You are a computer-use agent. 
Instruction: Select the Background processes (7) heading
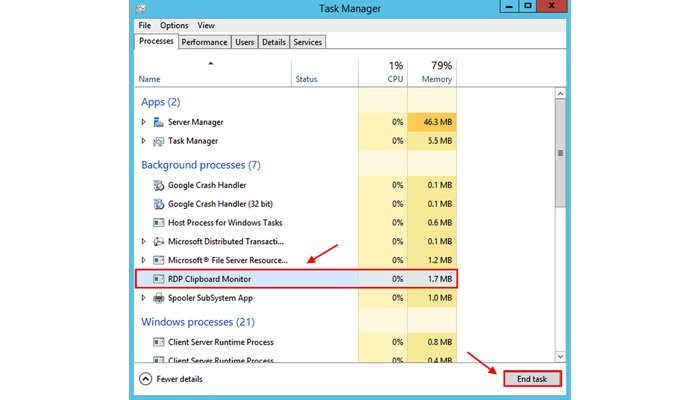pos(201,165)
